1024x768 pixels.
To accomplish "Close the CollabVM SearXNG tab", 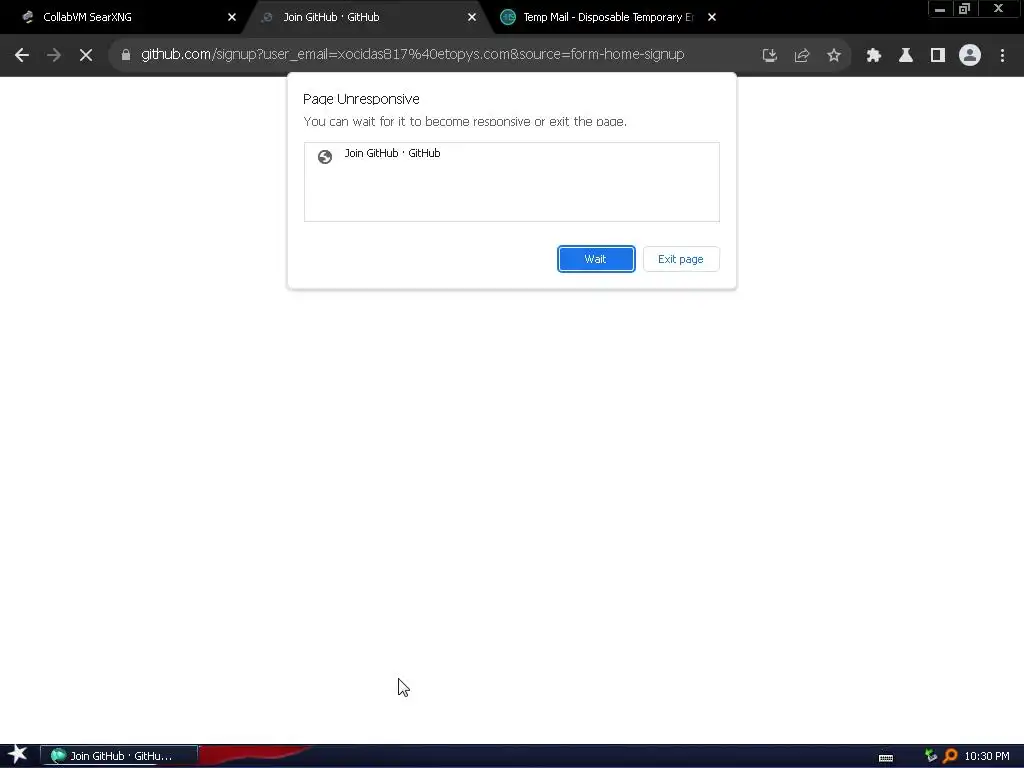I will [232, 17].
